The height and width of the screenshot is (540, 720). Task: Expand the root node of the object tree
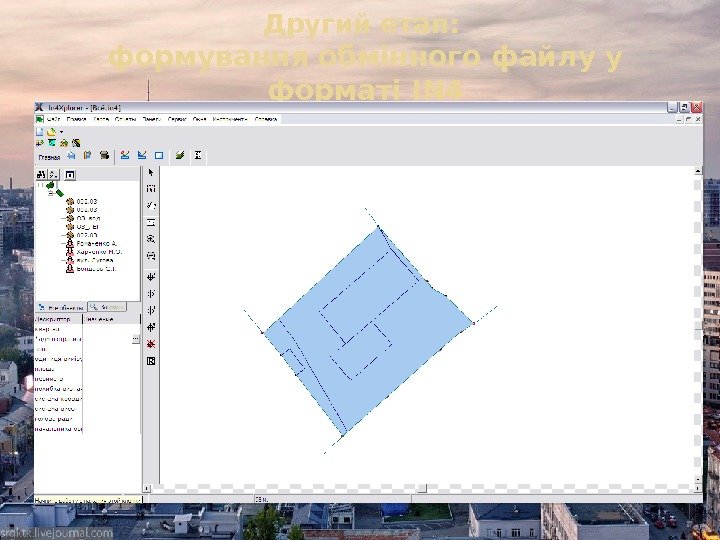point(39,186)
